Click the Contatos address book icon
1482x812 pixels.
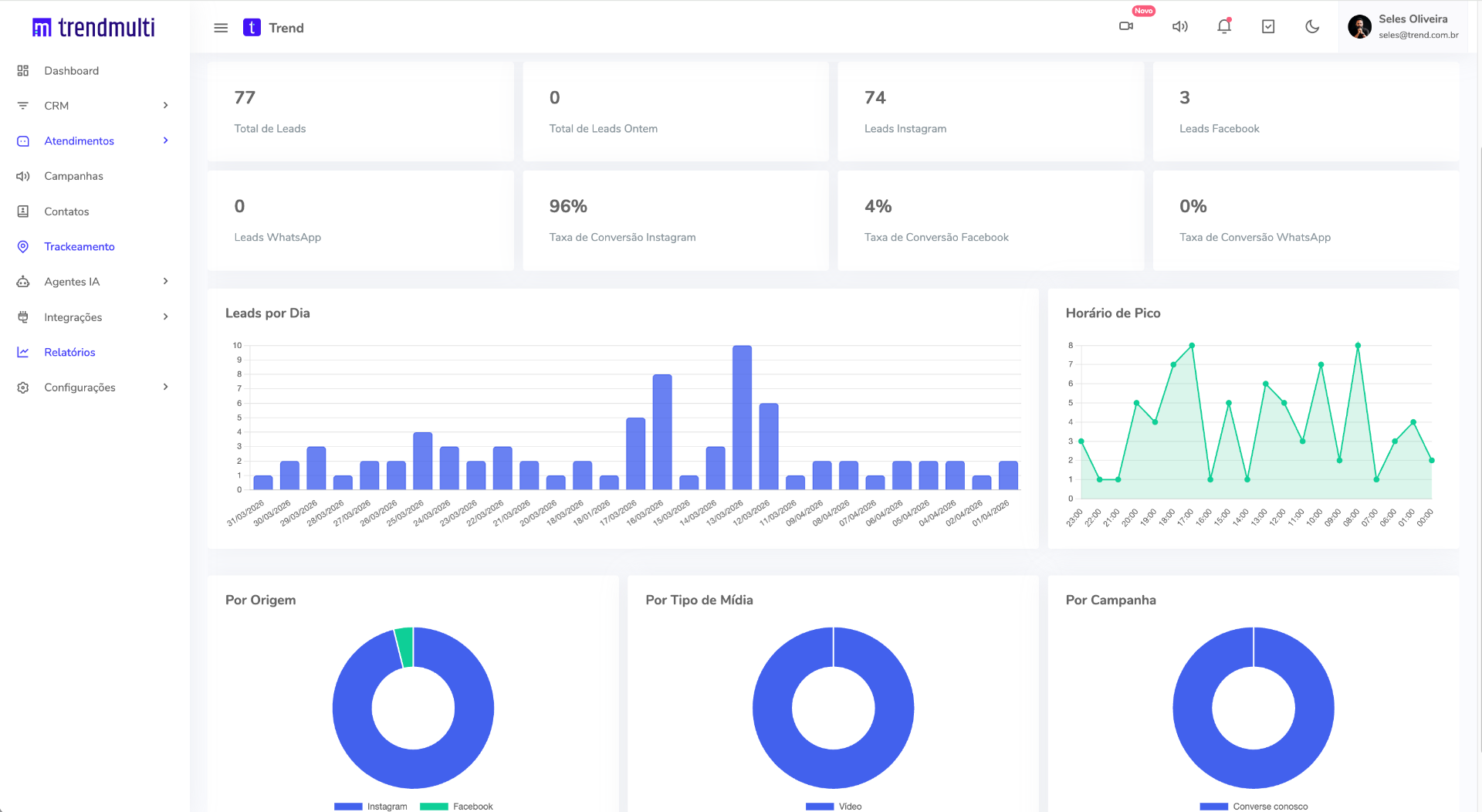(x=23, y=211)
